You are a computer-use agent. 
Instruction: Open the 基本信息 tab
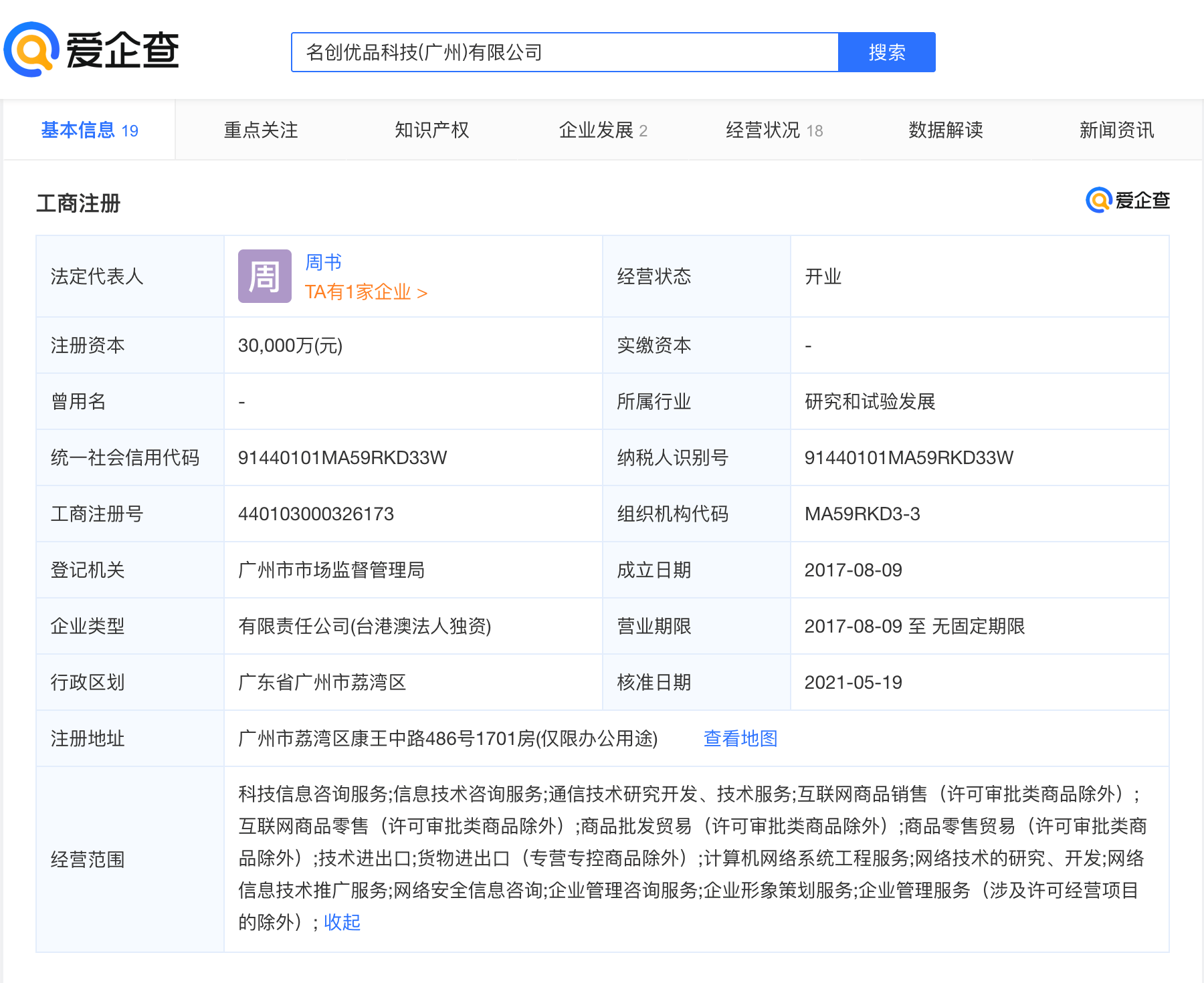89,130
